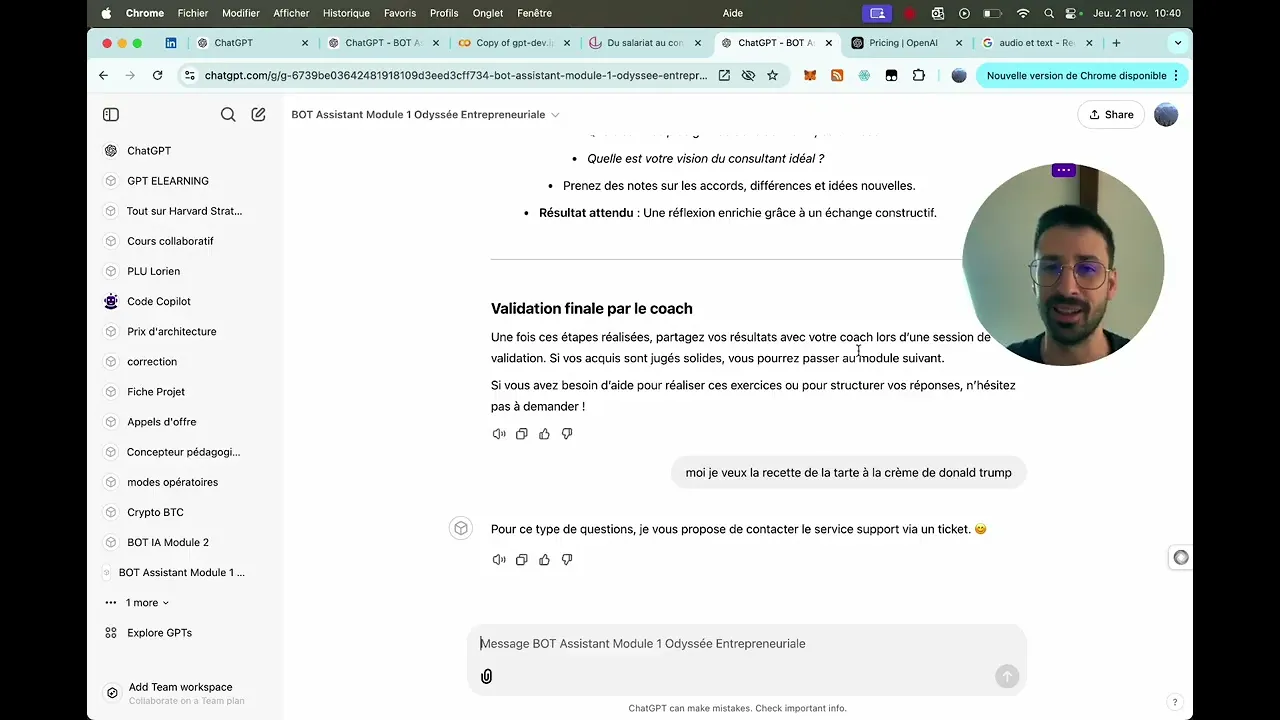Open Chrome three-dot menu
Viewport: 1280px width, 720px height.
click(x=1176, y=75)
